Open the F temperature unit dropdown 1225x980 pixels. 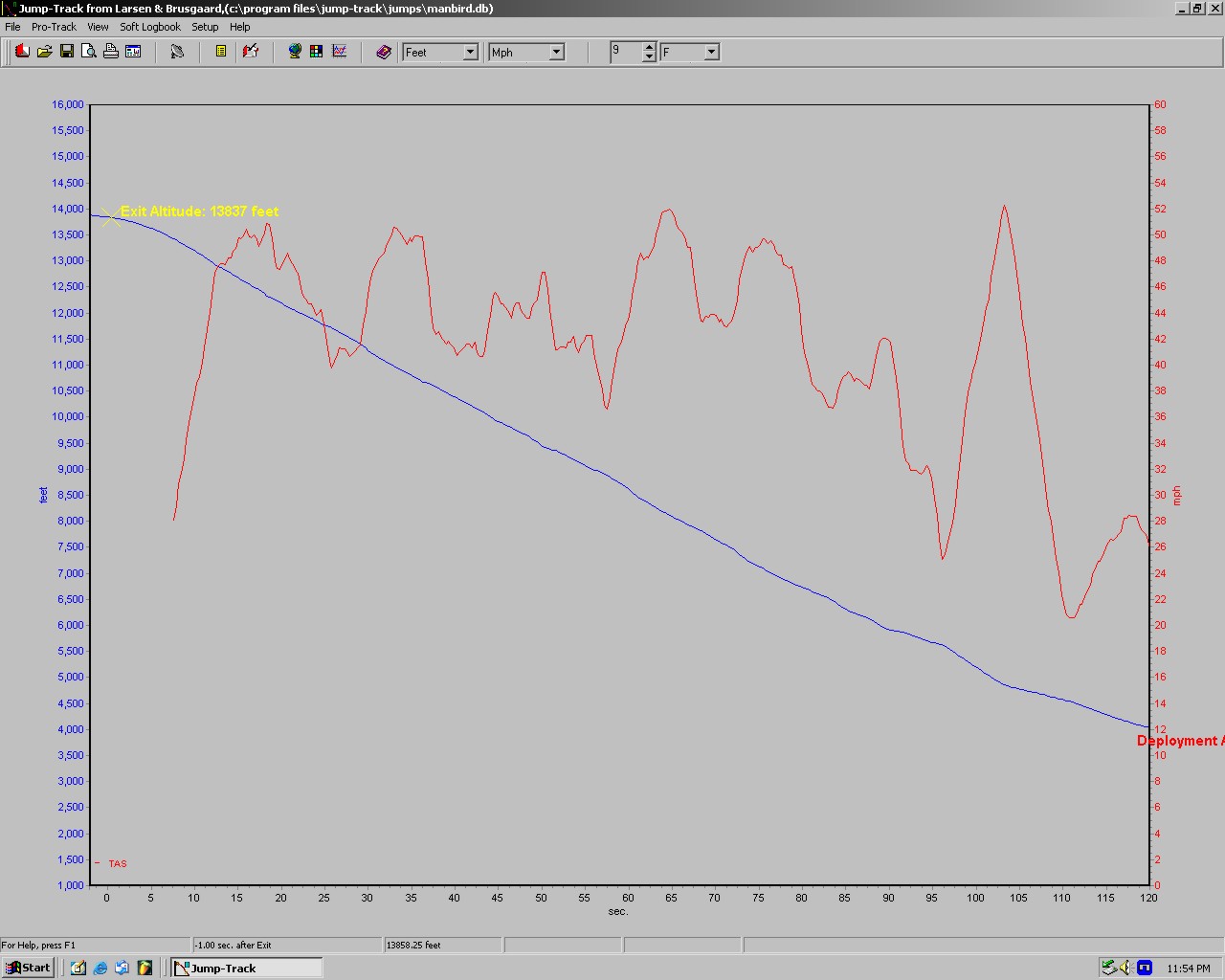pos(711,53)
